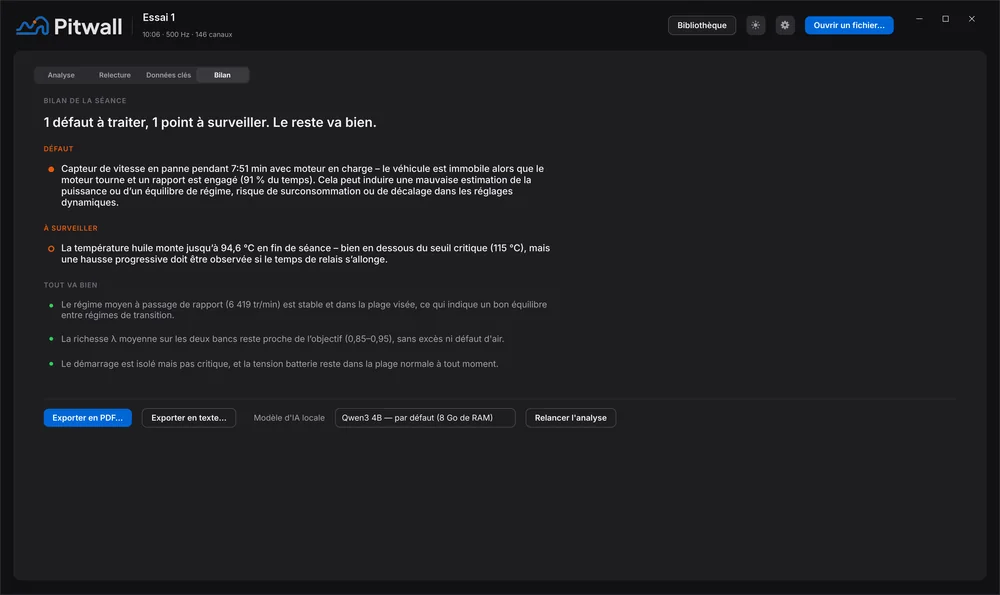This screenshot has width=1000, height=595.
Task: Select the Bilan tab
Action: click(x=222, y=75)
